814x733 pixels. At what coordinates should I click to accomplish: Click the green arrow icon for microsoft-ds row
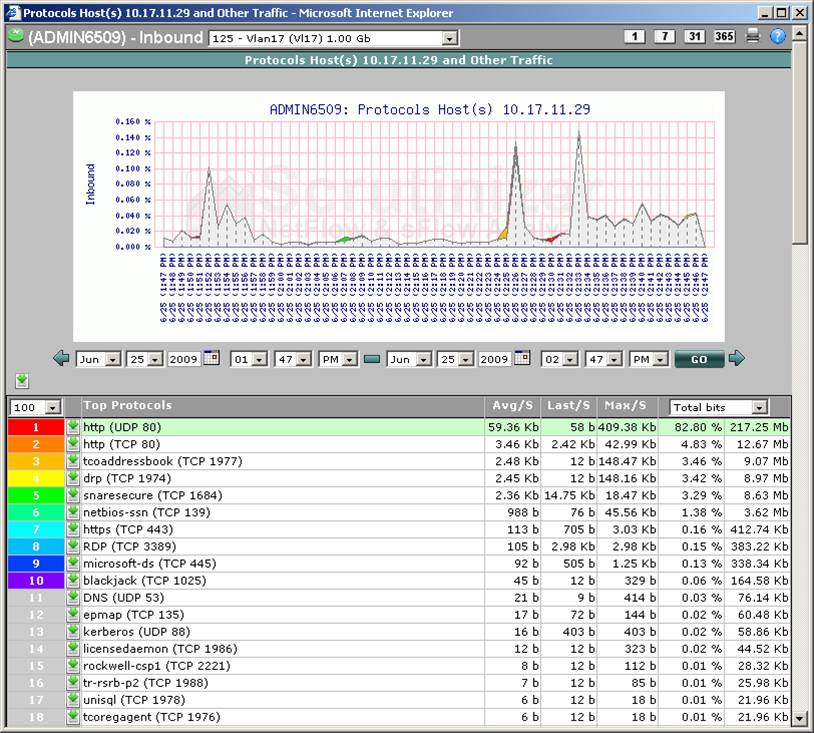click(x=73, y=564)
